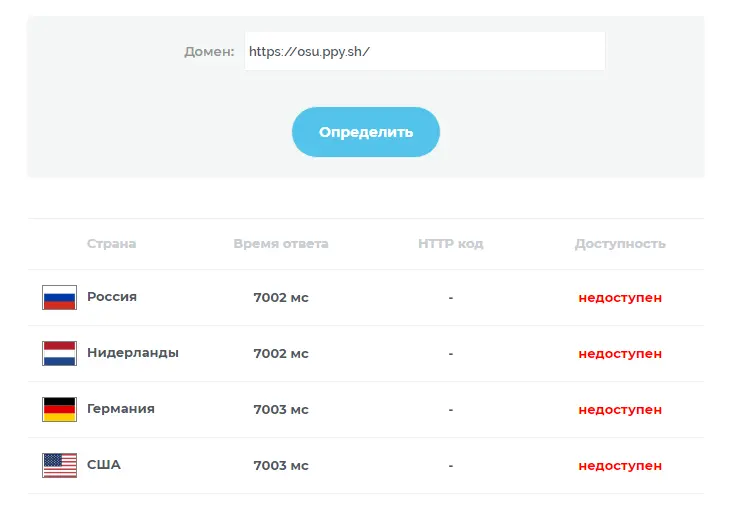Screen dimensions: 738x512
Task: Click недоступен status in США row
Action: [x=620, y=466]
